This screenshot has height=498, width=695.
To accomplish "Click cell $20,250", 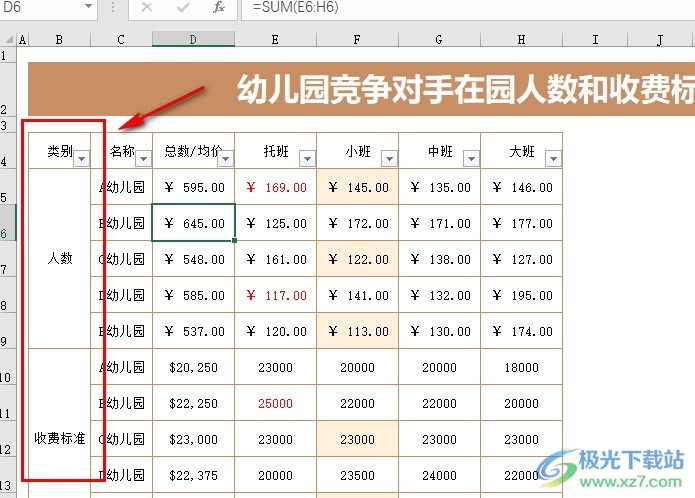I will pos(193,367).
